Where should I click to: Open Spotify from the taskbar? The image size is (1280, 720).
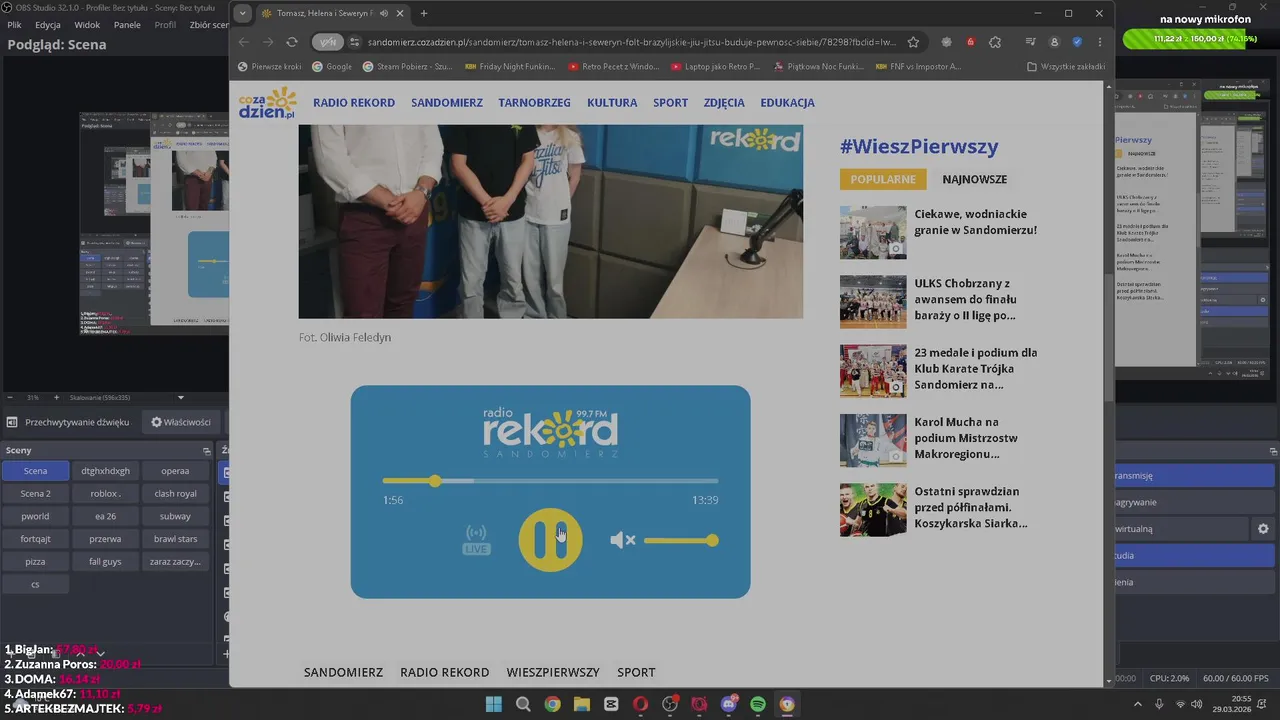point(758,704)
